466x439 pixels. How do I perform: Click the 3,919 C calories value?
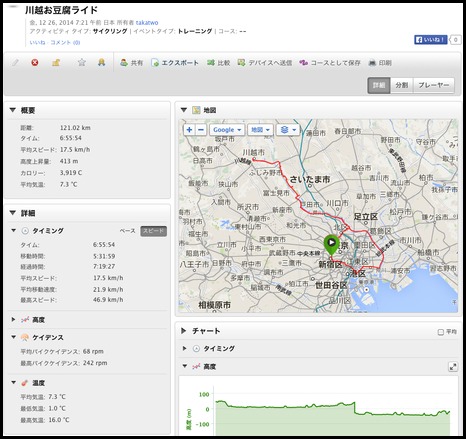(71, 173)
